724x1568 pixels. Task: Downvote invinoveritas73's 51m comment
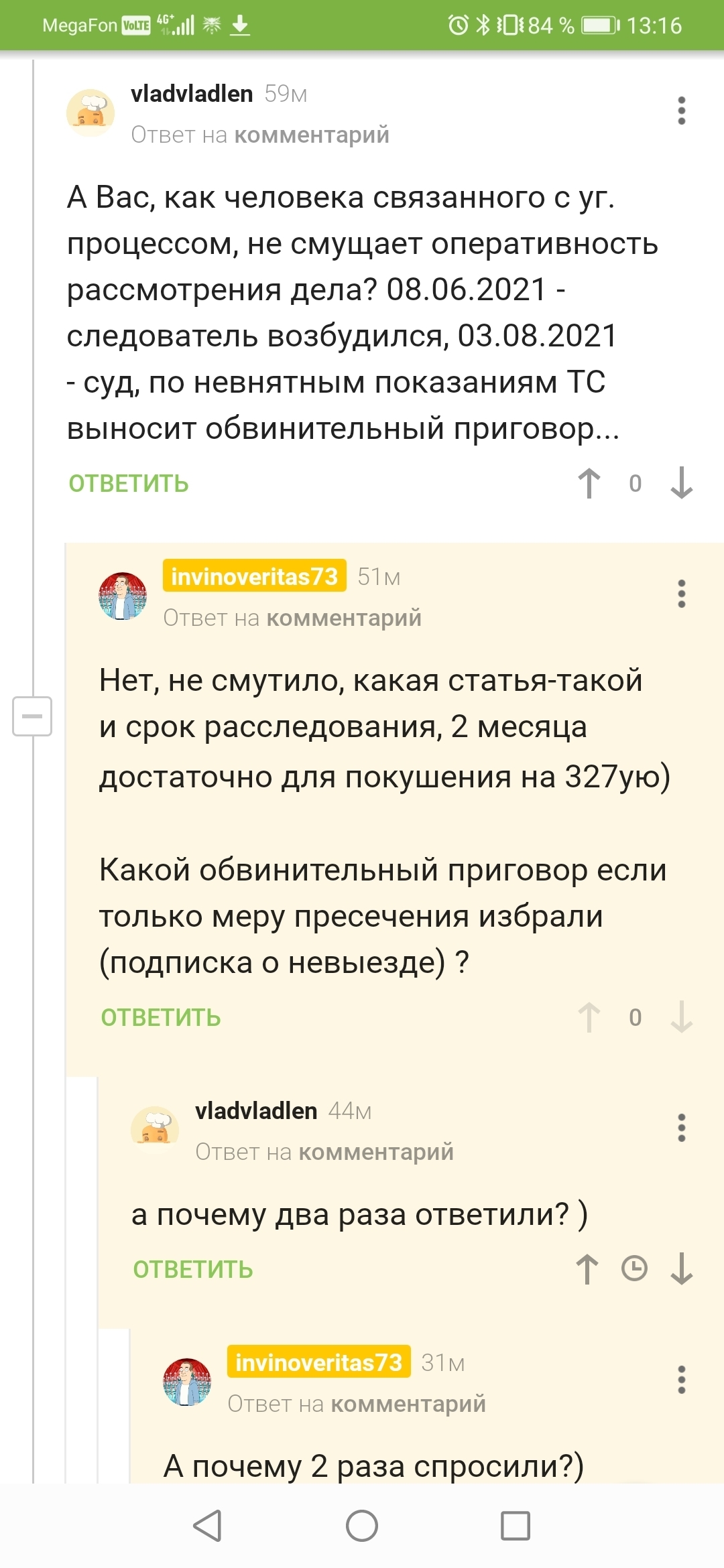681,1017
